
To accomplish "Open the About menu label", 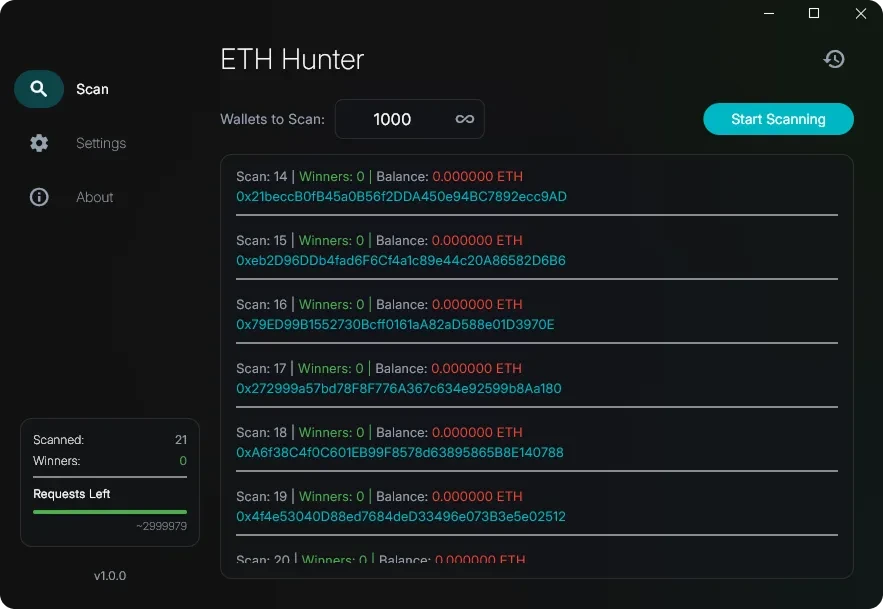I will tap(95, 197).
